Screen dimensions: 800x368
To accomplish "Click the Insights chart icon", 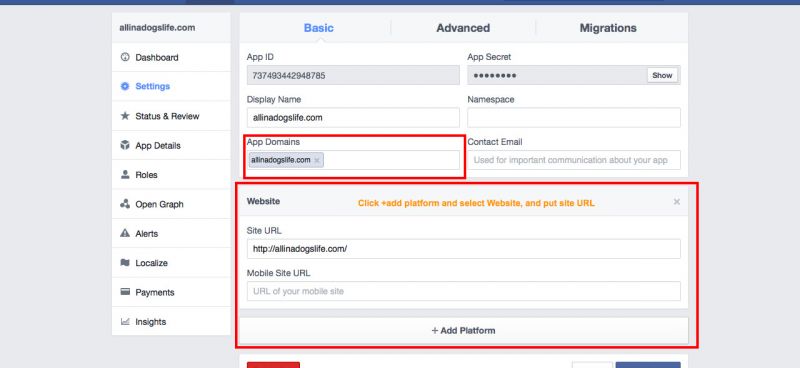I will (124, 322).
